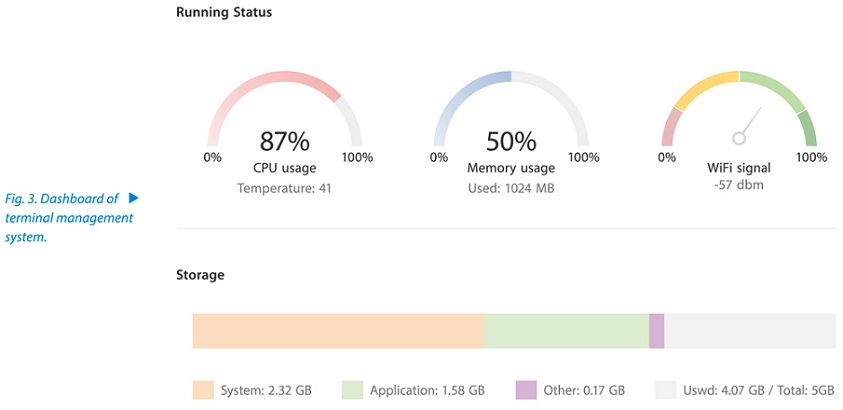Click the 50% Memory usage value

(x=511, y=141)
